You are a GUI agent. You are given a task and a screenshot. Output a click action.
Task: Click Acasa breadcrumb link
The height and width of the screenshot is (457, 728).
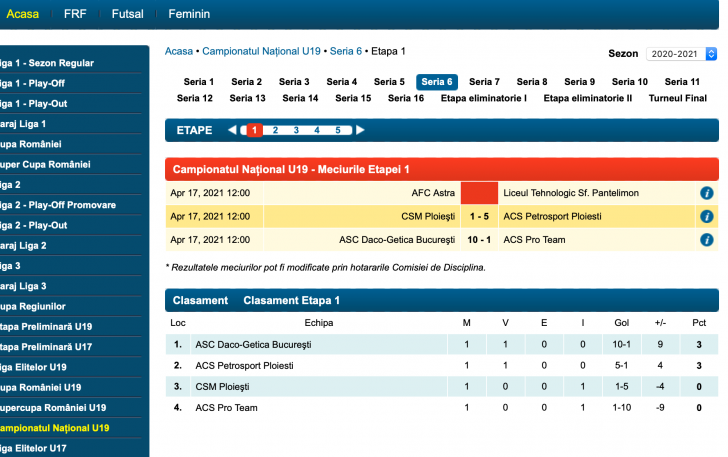click(x=179, y=51)
